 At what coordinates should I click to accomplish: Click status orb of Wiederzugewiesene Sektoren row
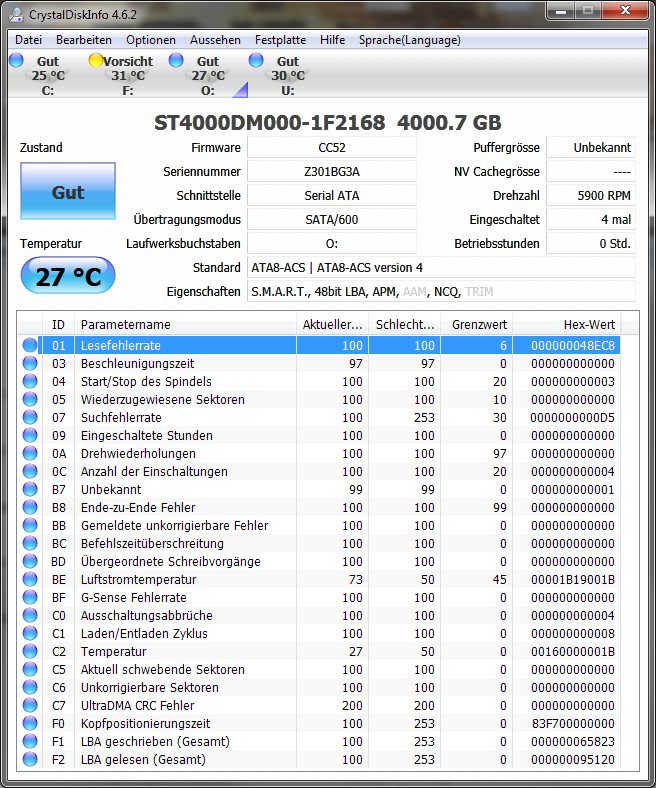30,400
